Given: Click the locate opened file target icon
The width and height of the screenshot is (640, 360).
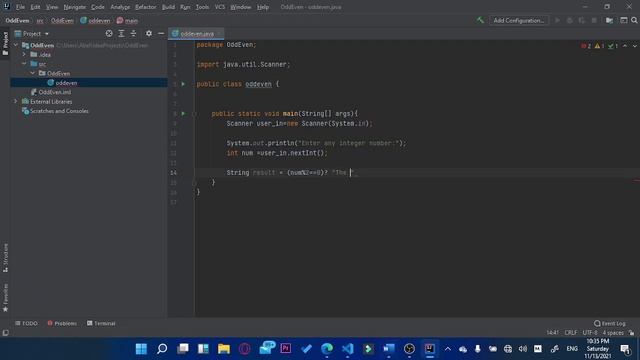Looking at the screenshot, I should [109, 33].
